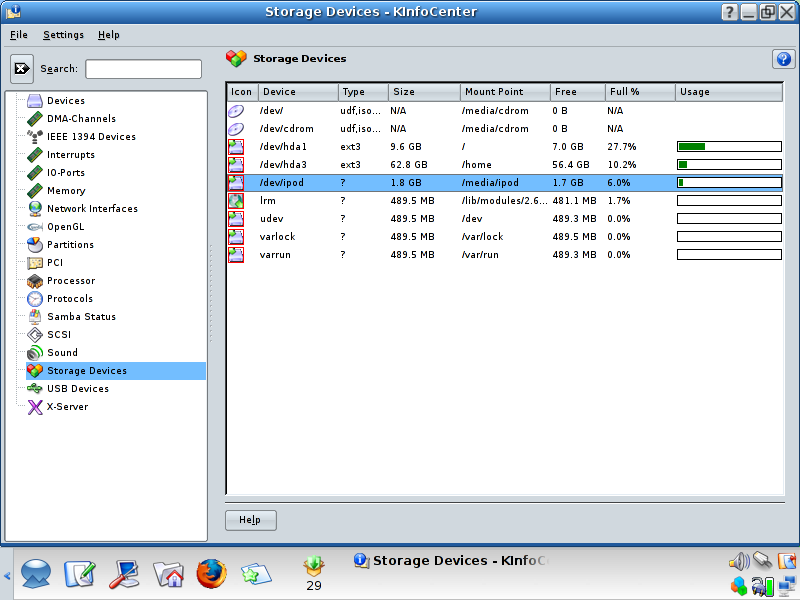
Task: Sort by the Free column header
Action: click(578, 92)
